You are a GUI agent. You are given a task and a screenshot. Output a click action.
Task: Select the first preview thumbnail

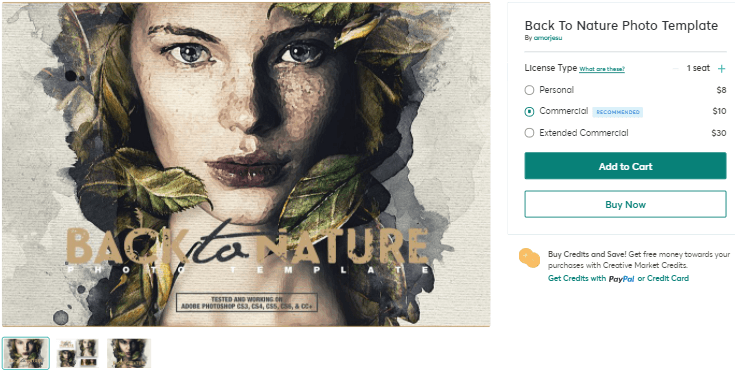click(26, 353)
